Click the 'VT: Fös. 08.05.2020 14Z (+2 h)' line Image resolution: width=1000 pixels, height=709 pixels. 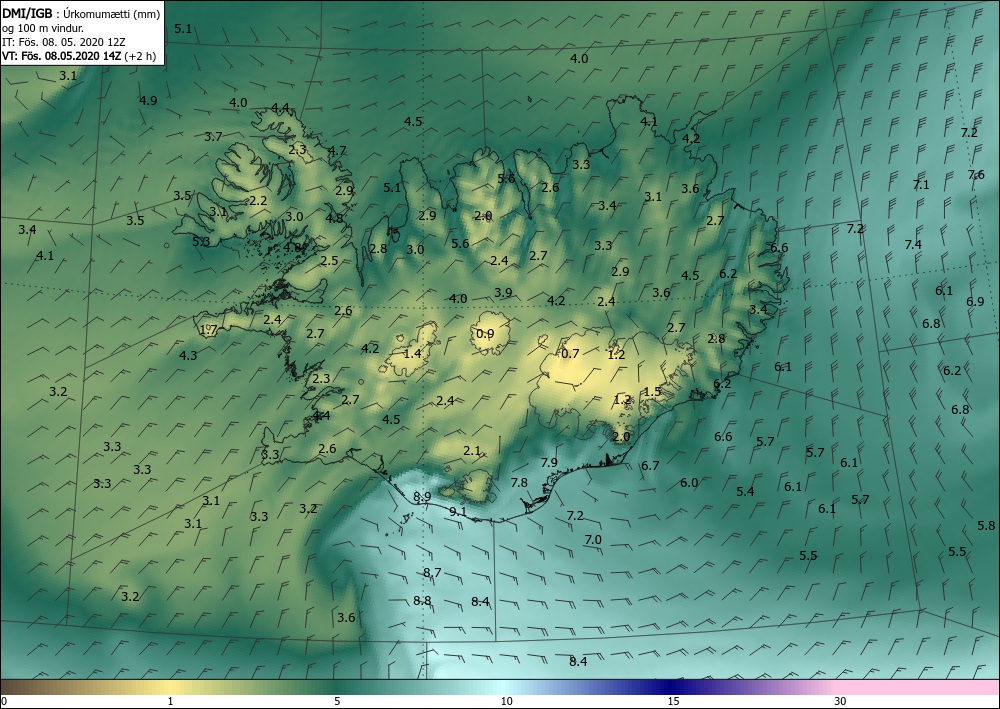78,55
